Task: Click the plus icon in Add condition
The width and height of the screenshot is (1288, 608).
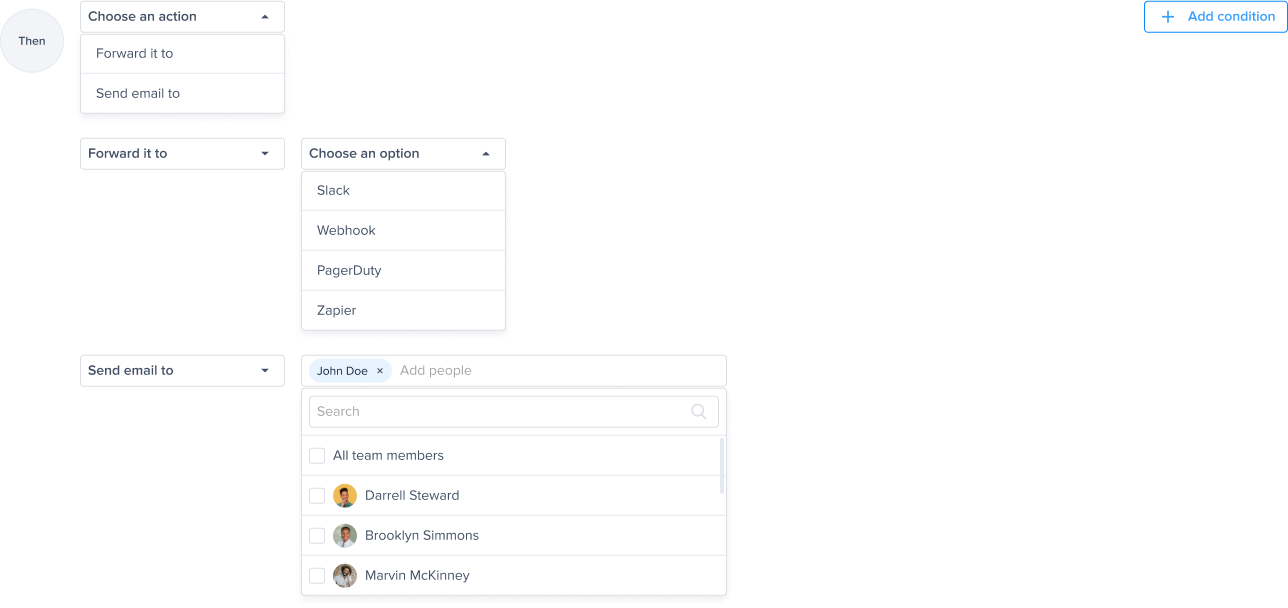Action: [x=1167, y=17]
